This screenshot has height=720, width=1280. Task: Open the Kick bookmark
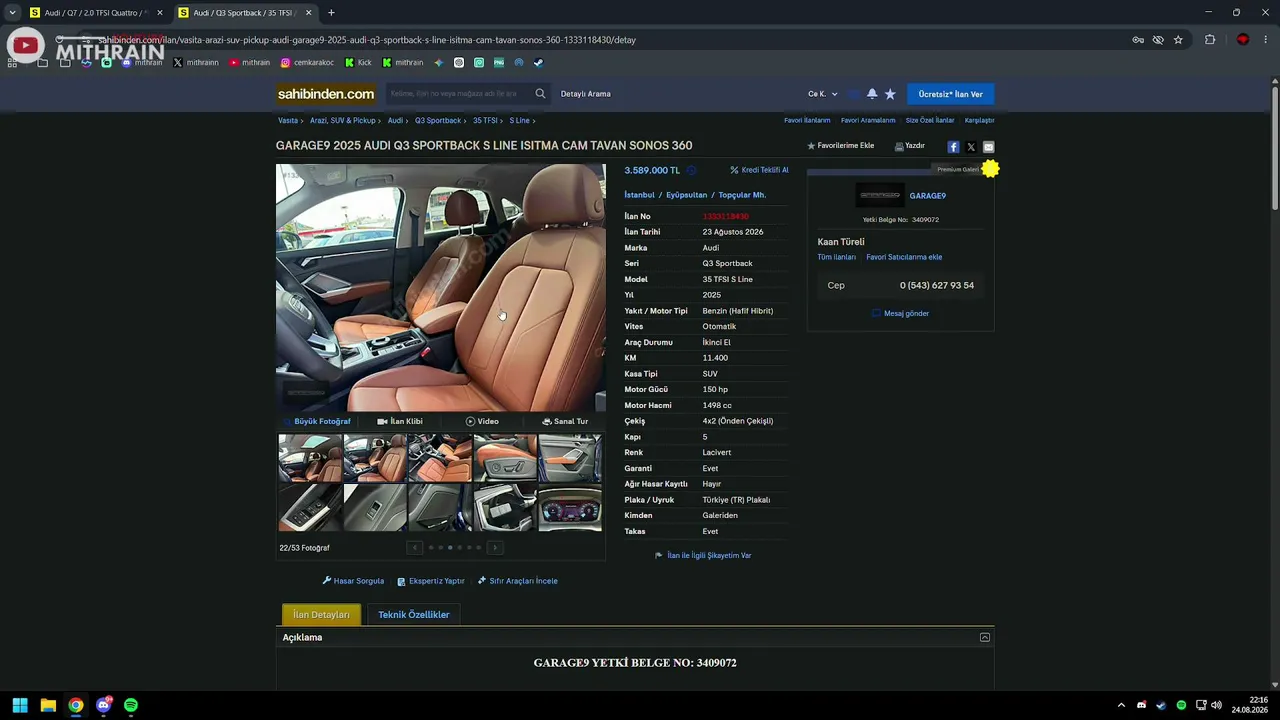tap(358, 63)
